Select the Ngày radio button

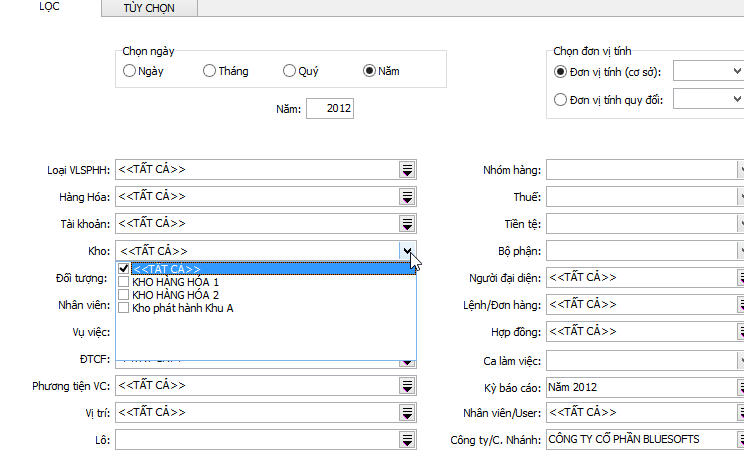pyautogui.click(x=129, y=71)
